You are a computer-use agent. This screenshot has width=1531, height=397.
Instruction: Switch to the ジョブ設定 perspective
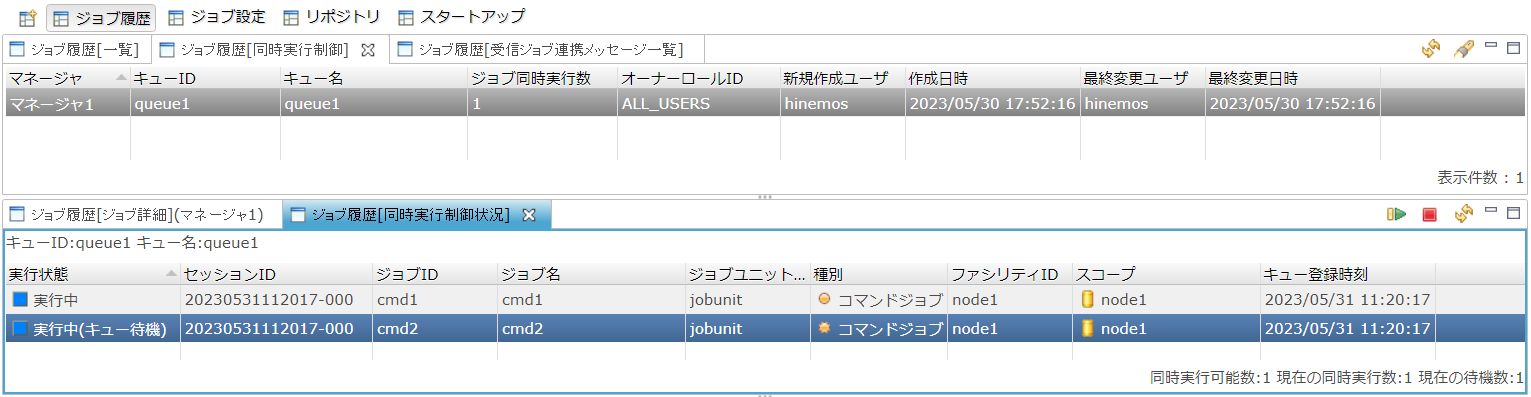tap(217, 17)
